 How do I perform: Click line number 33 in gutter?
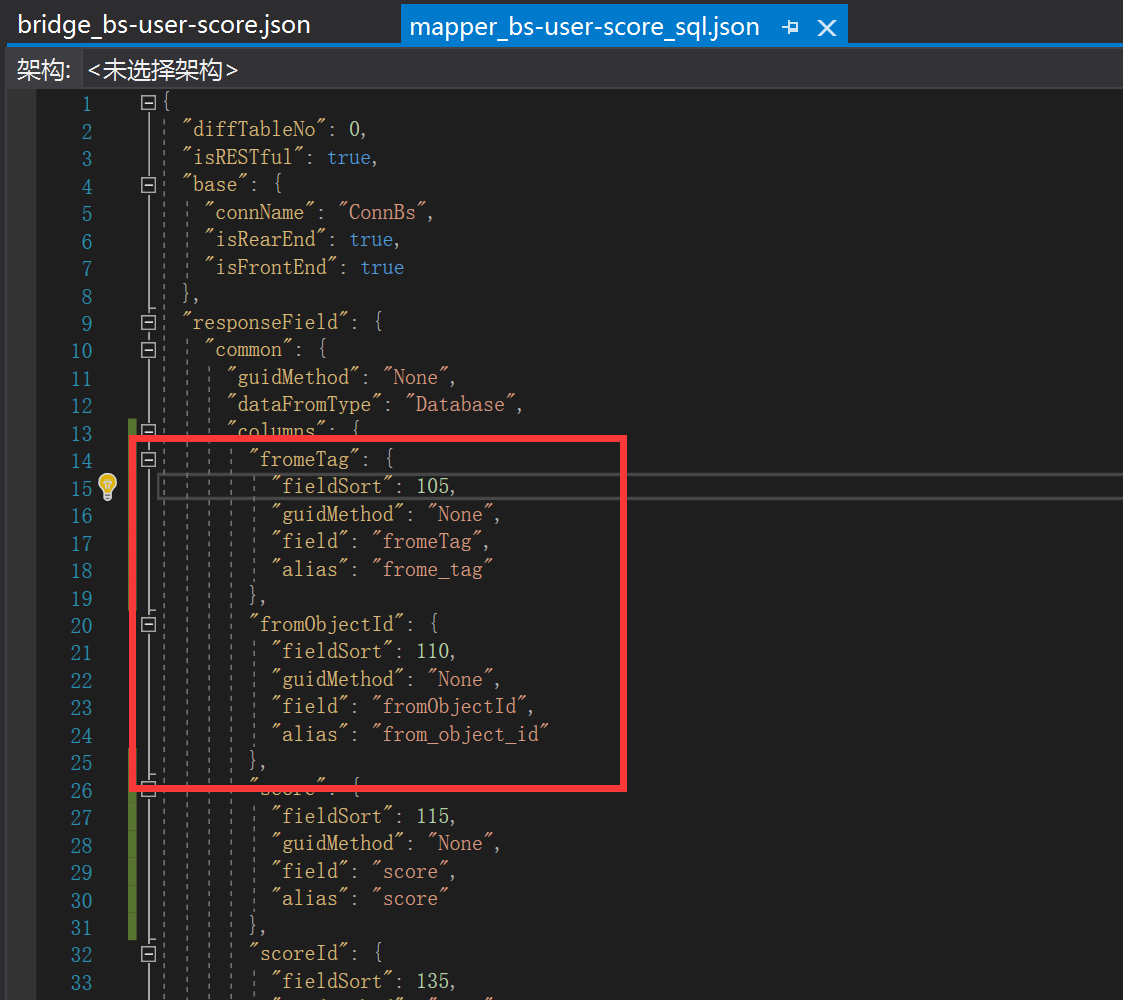pos(82,983)
